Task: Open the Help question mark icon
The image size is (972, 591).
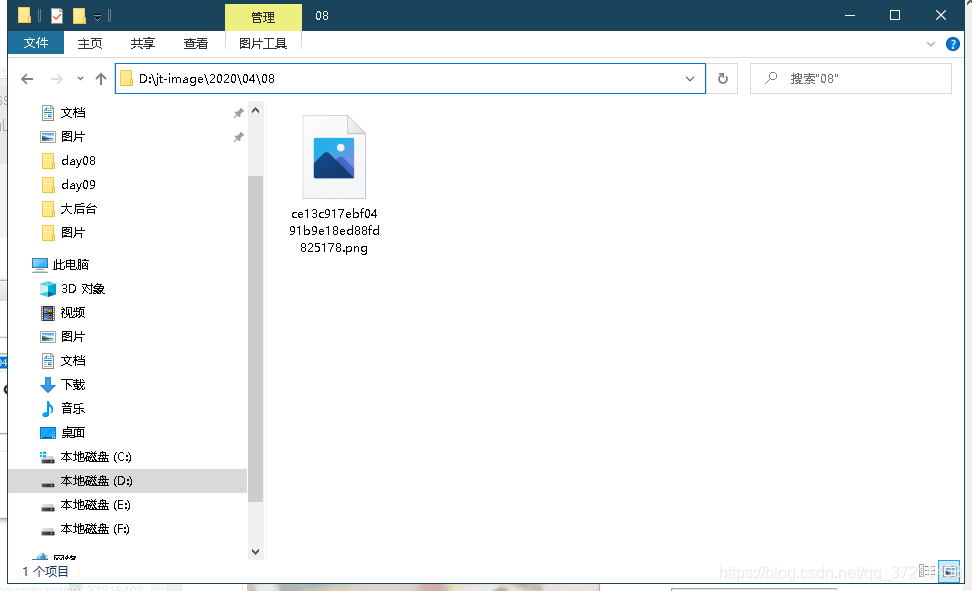Action: pyautogui.click(x=953, y=44)
